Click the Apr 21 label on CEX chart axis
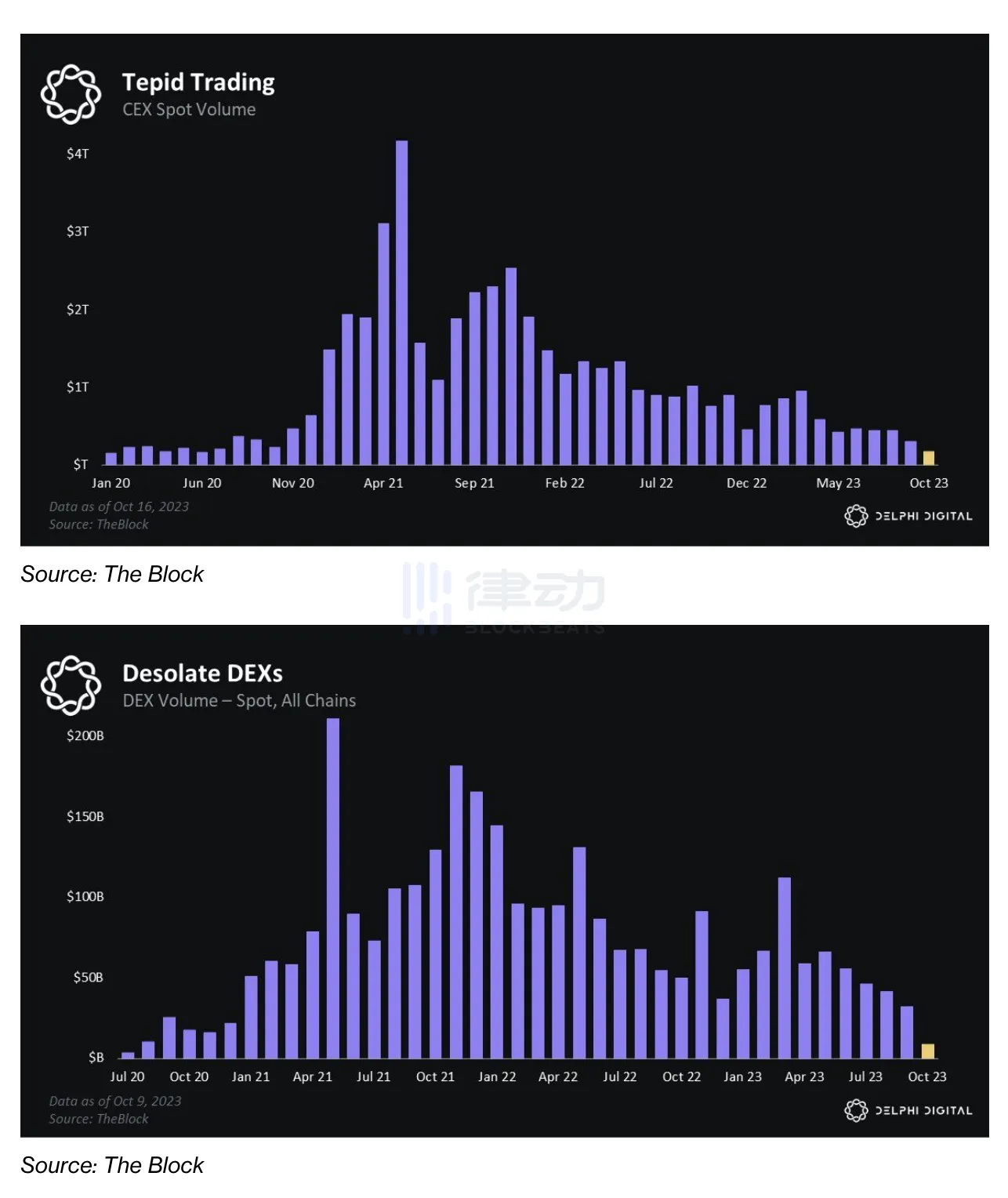1008x1198 pixels. (x=383, y=483)
